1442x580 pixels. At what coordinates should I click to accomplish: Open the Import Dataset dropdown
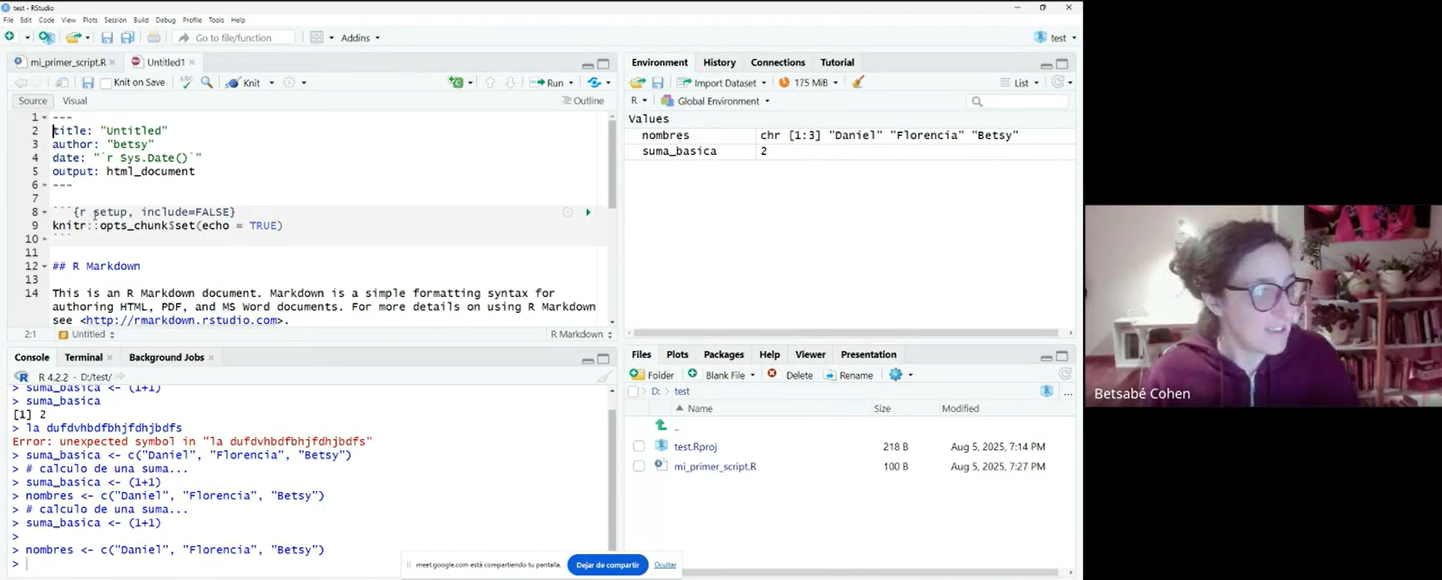(x=722, y=83)
